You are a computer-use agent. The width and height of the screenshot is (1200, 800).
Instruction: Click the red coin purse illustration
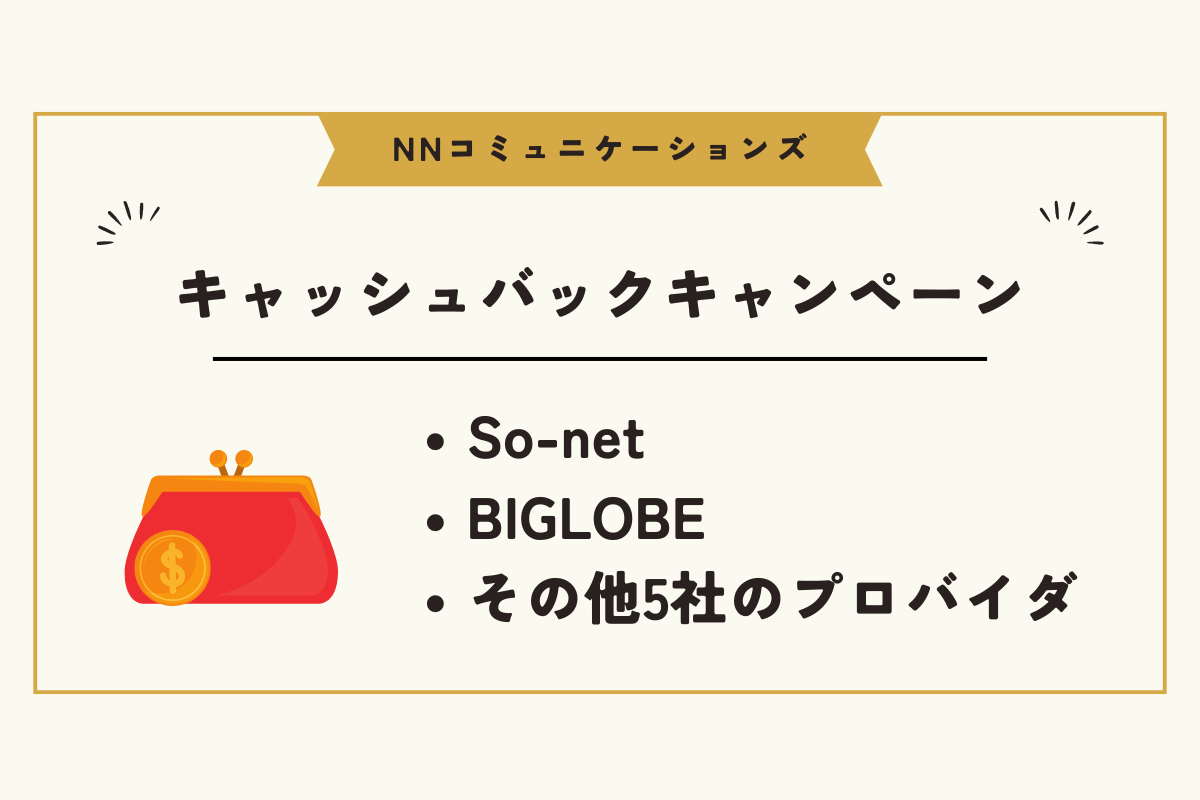click(231, 530)
